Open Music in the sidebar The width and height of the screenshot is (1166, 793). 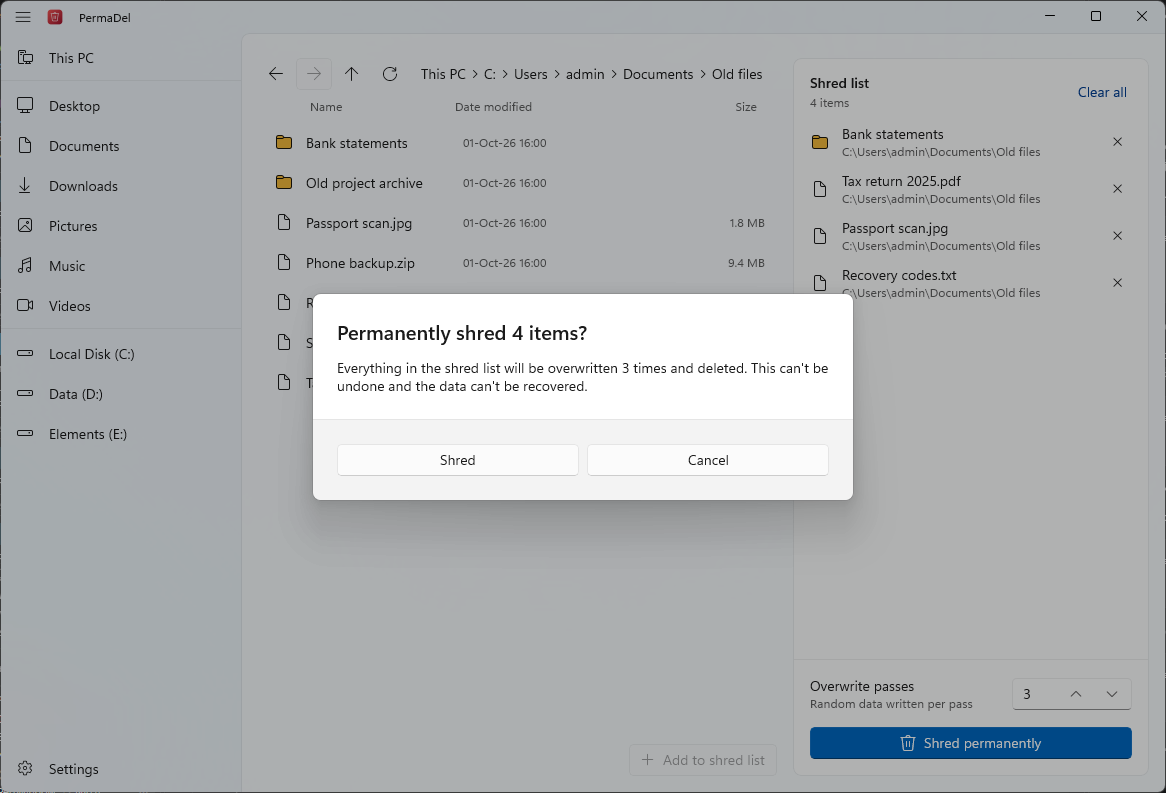coord(120,266)
